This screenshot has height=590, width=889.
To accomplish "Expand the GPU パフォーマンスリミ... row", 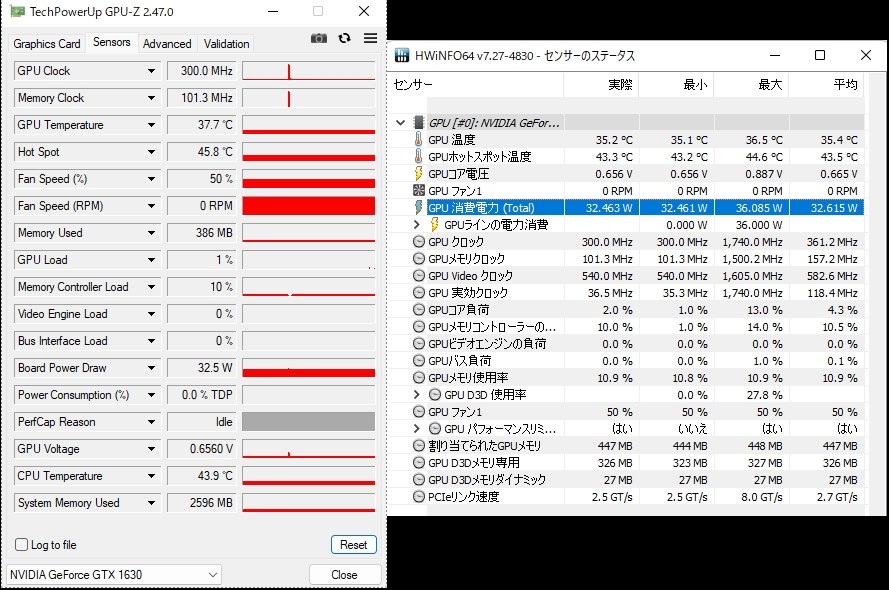I will pyautogui.click(x=417, y=428).
